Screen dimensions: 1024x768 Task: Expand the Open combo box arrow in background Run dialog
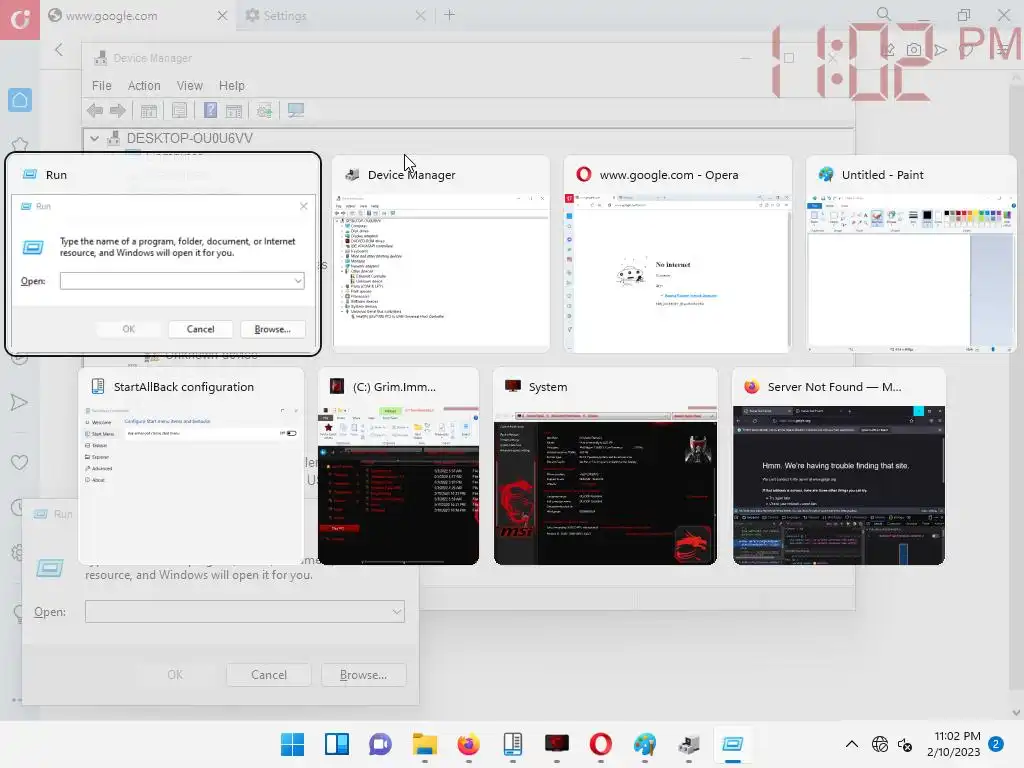pos(396,612)
